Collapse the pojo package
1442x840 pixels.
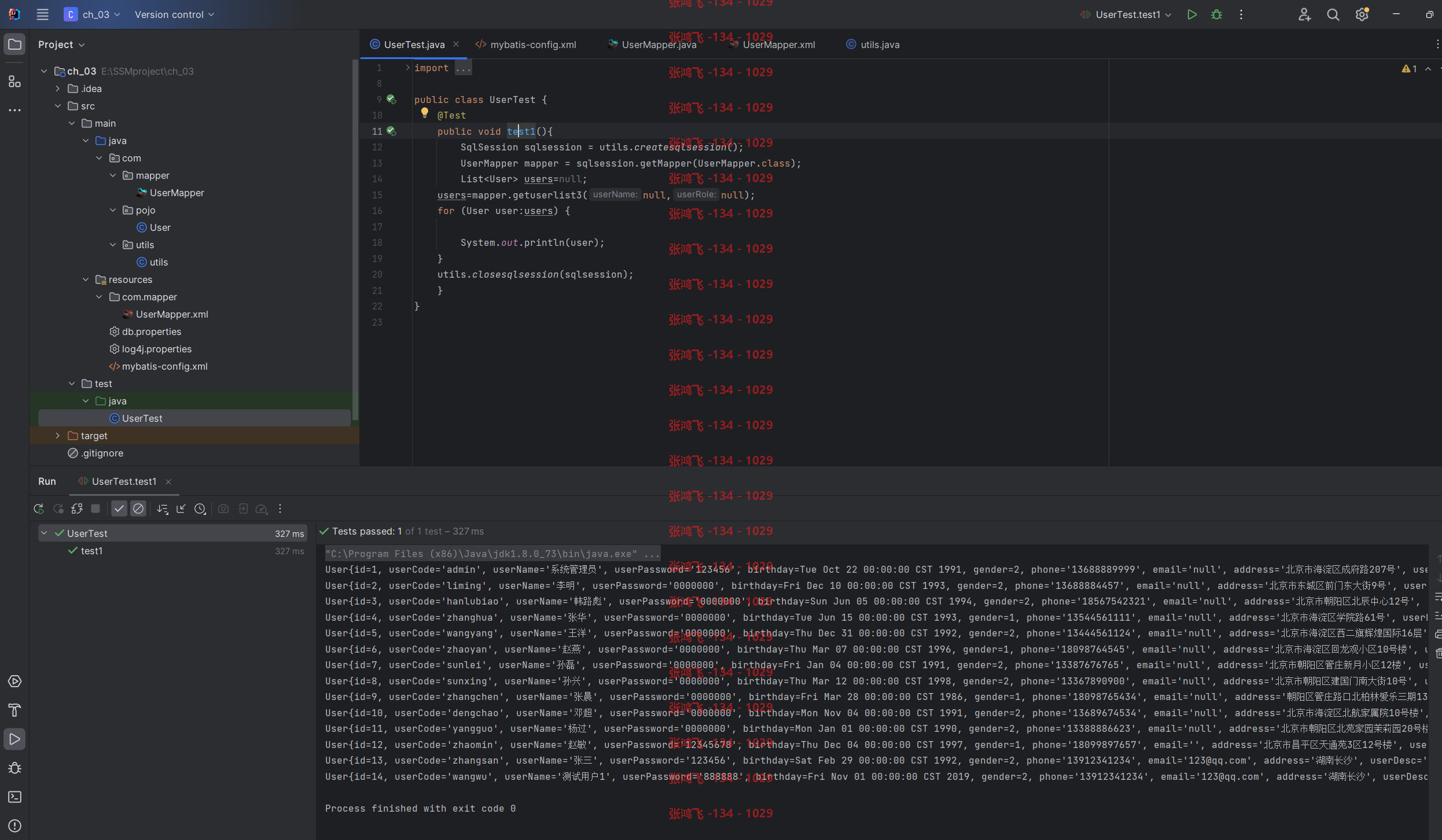click(113, 210)
